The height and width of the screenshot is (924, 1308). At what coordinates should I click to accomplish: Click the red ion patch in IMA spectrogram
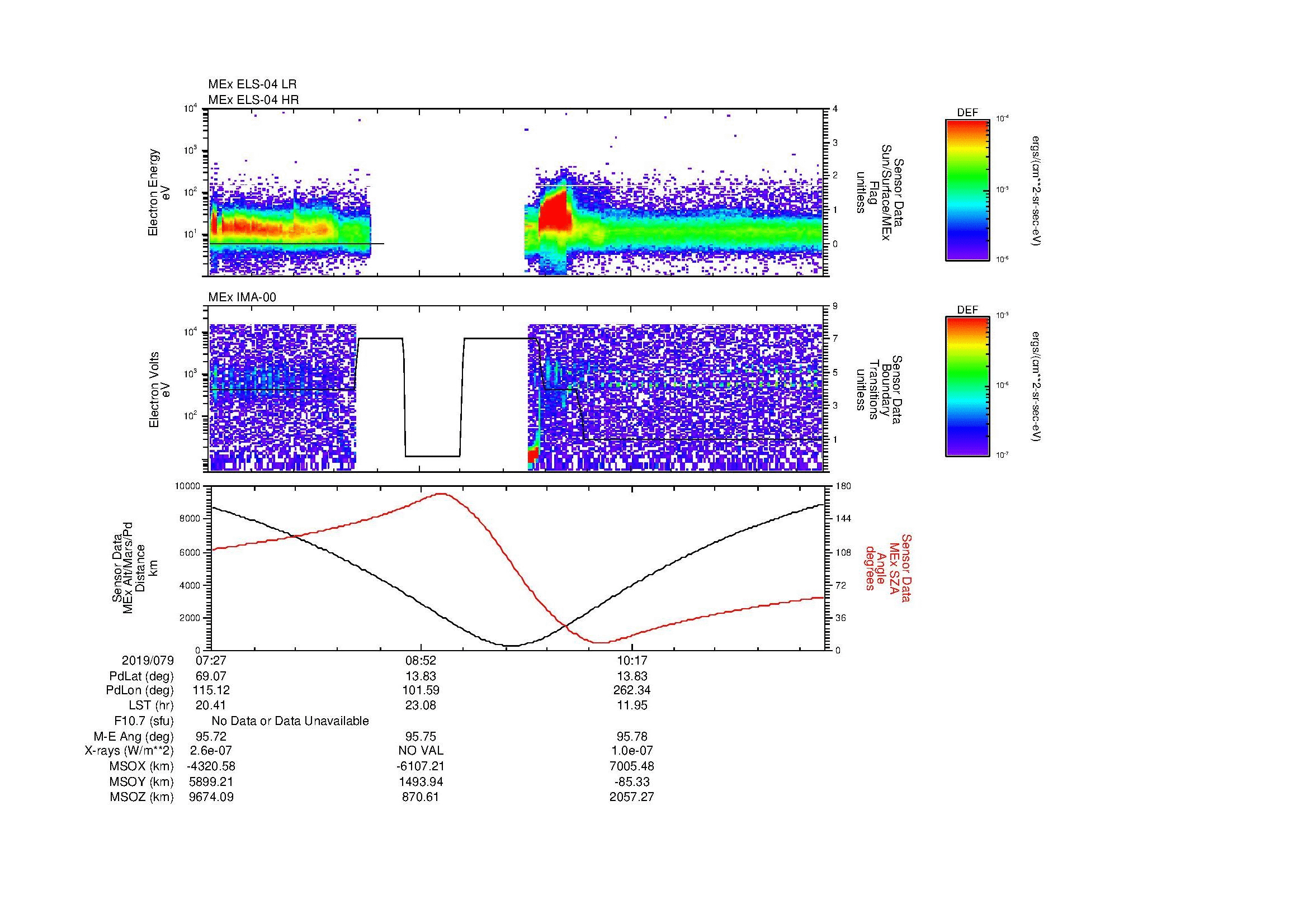tap(533, 455)
